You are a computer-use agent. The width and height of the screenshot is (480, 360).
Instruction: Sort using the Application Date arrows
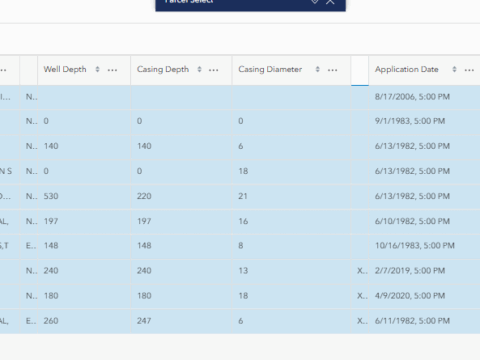tap(454, 69)
